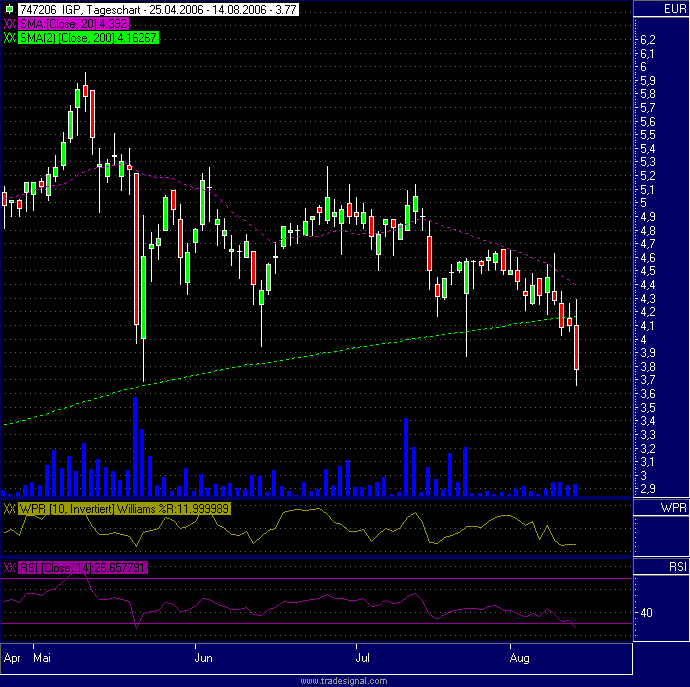Click the '4,7' price axis label

(x=648, y=243)
